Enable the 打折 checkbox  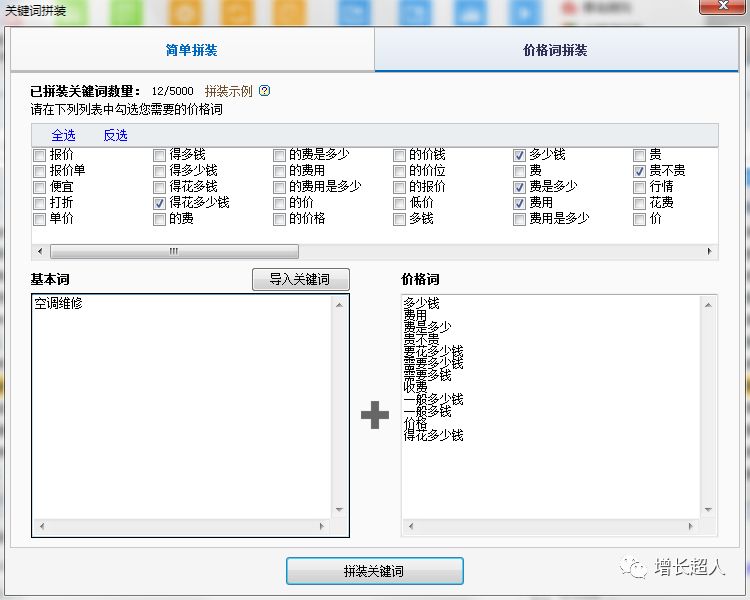[x=39, y=203]
